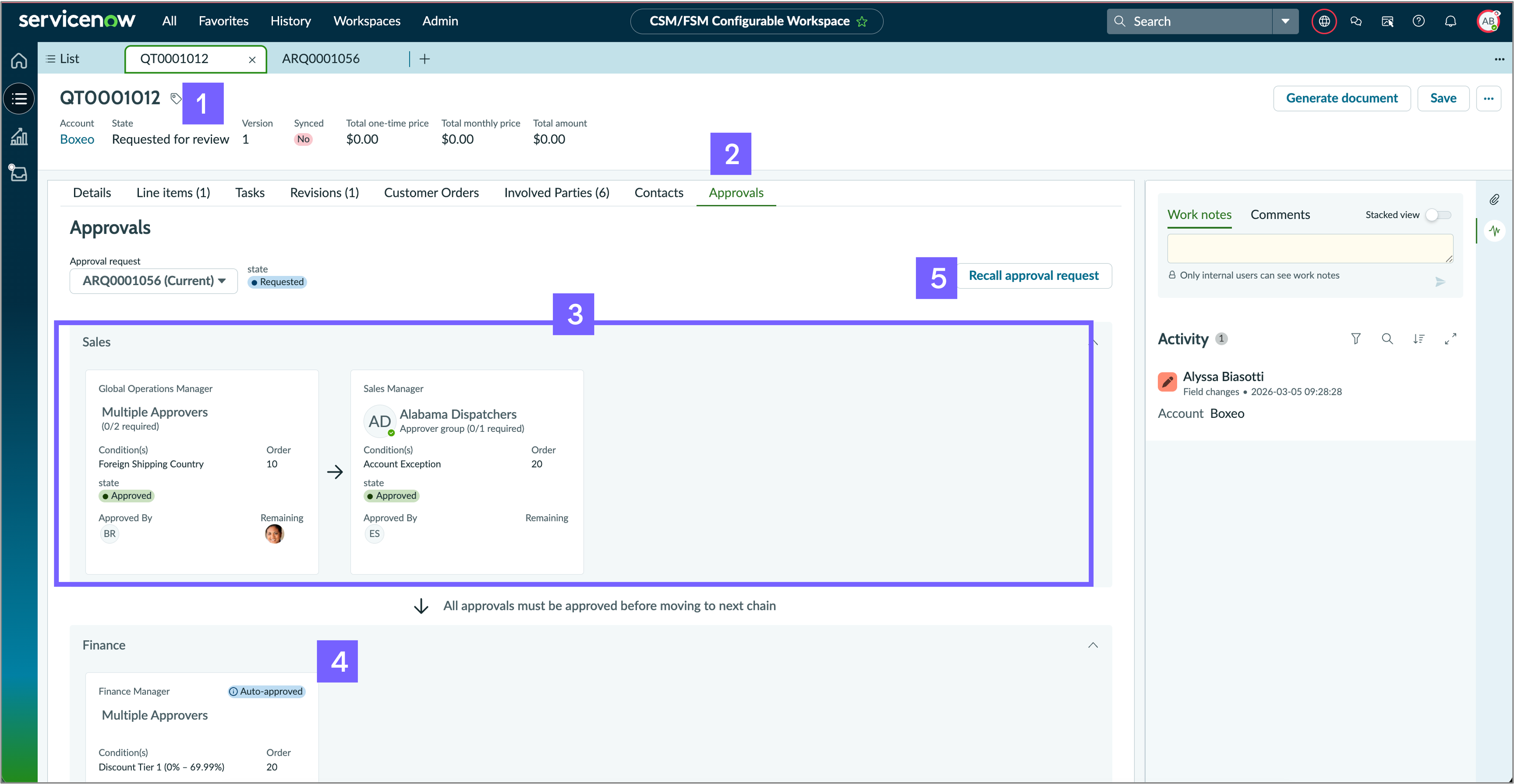This screenshot has width=1514, height=784.
Task: Click the global Search field
Action: [1190, 22]
